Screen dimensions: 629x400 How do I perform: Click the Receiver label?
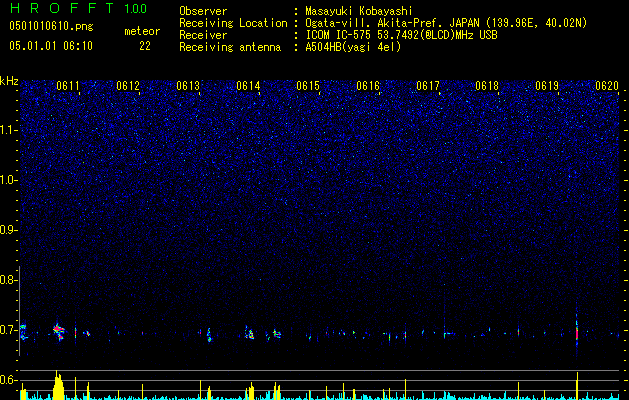(203, 35)
